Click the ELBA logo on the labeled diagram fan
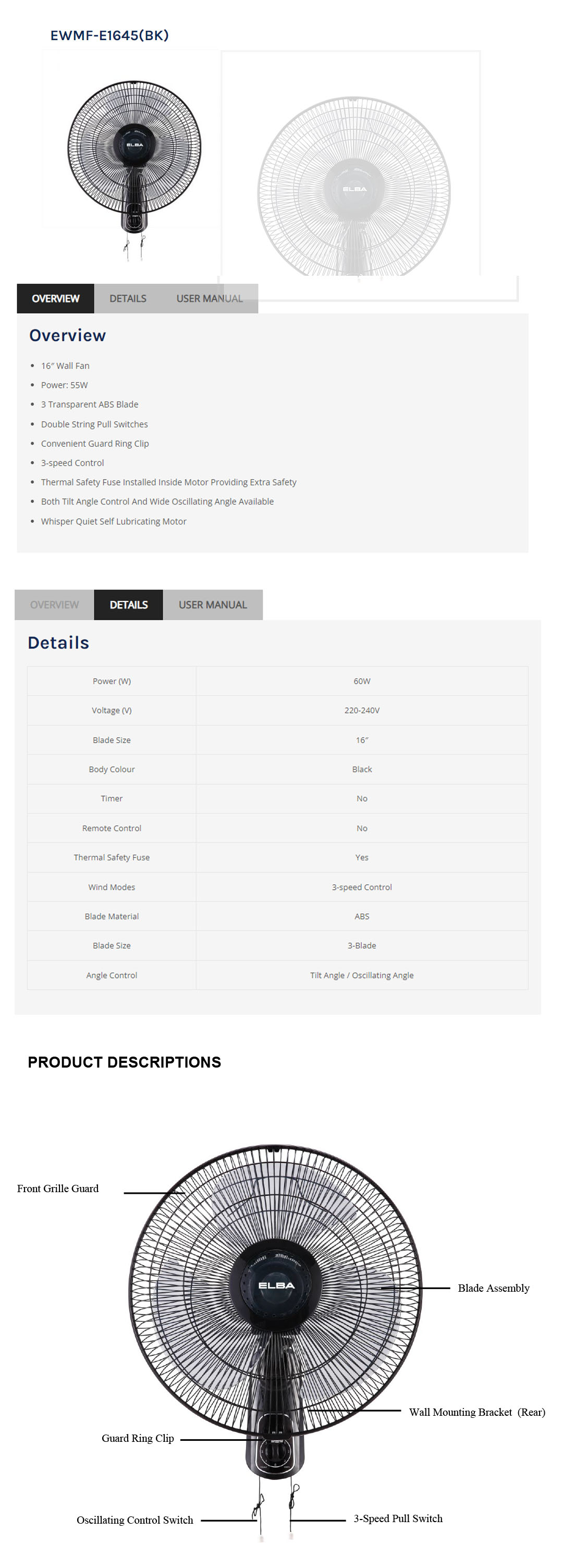This screenshot has width=563, height=1568. tap(276, 1285)
